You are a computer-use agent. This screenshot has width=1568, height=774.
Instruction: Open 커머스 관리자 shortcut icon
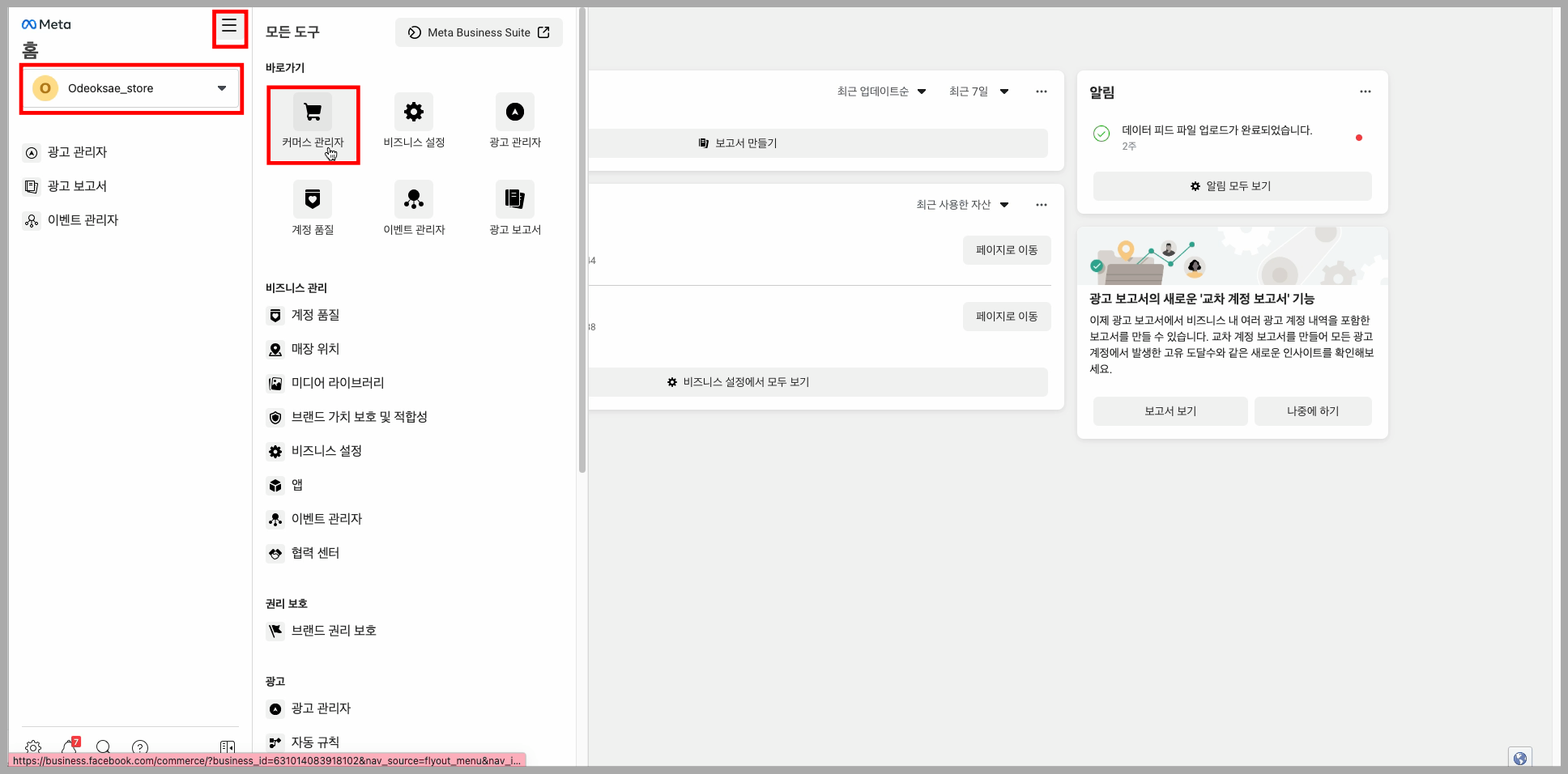[313, 125]
